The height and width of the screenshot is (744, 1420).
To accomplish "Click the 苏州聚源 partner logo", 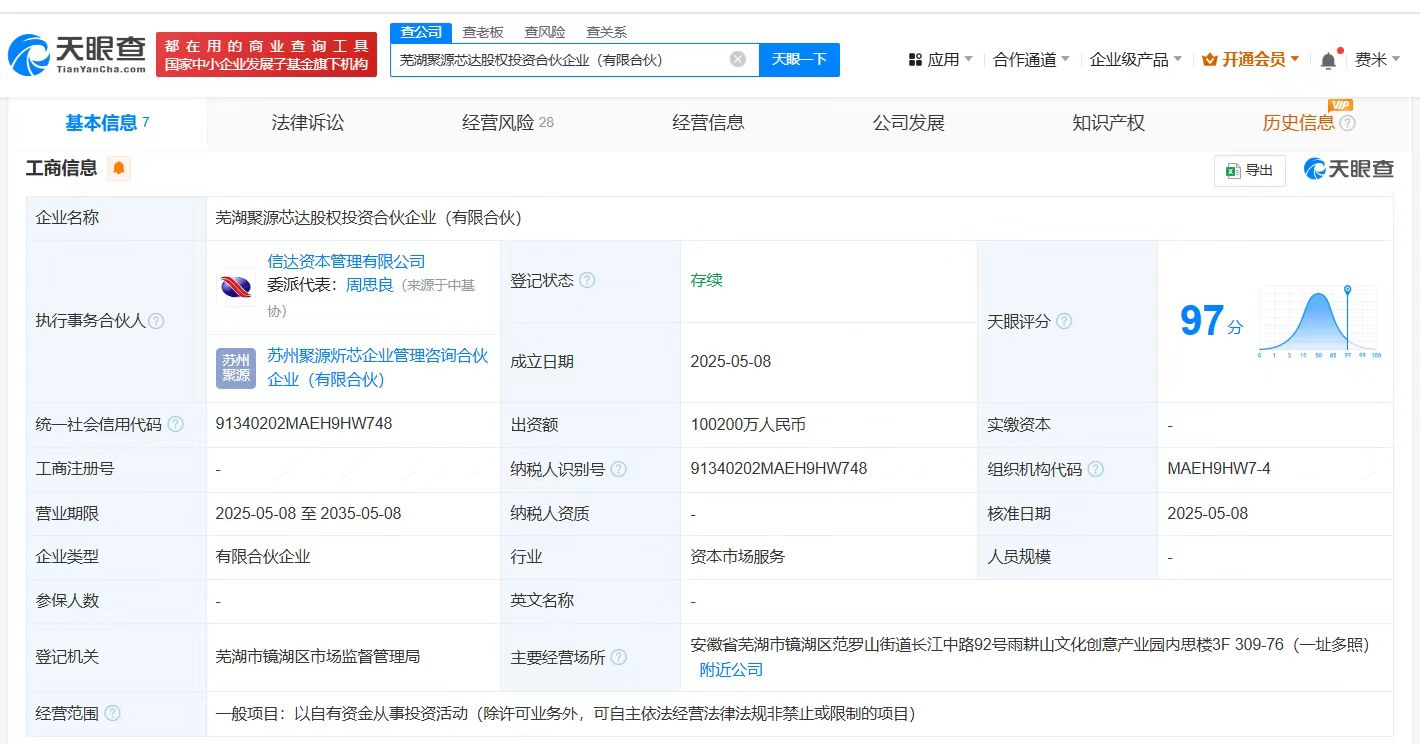I will click(x=236, y=368).
